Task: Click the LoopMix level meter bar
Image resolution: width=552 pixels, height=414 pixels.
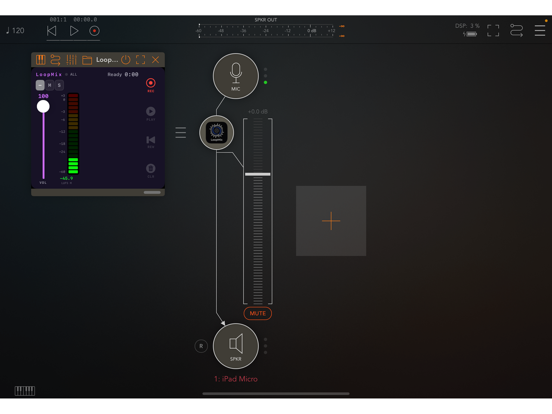Action: [73, 133]
